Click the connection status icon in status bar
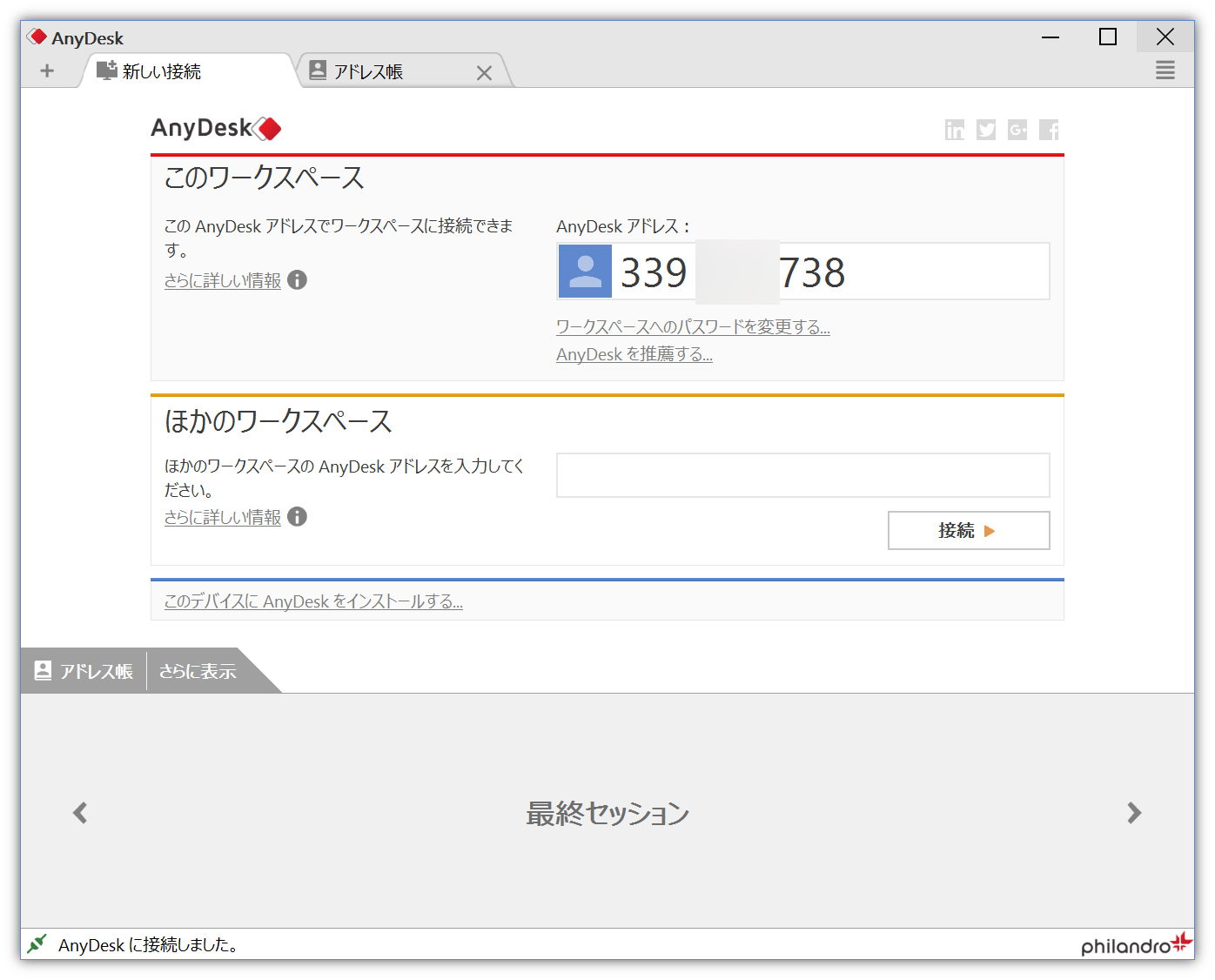The image size is (1215, 980). (x=37, y=943)
